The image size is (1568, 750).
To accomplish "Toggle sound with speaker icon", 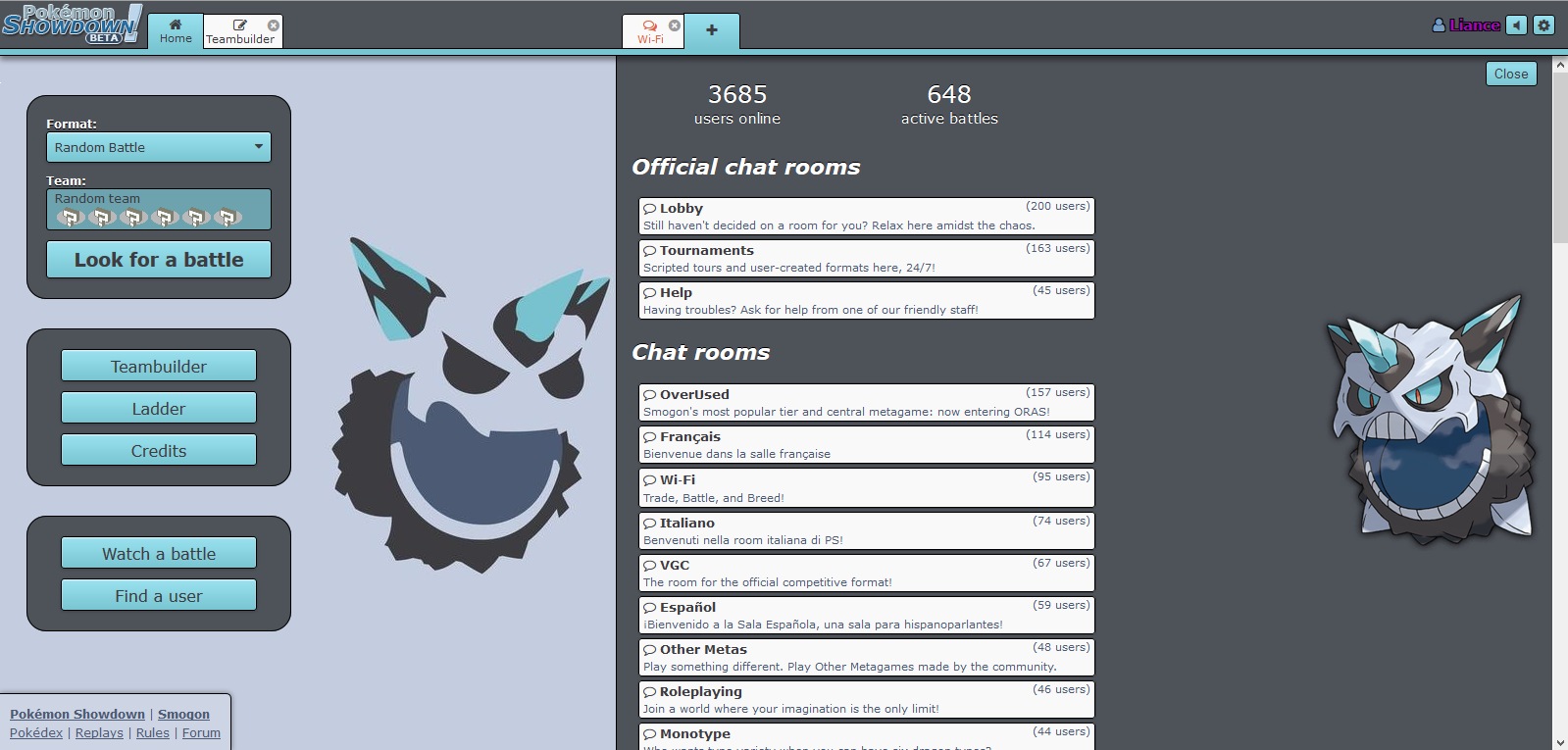I will click(x=1517, y=25).
